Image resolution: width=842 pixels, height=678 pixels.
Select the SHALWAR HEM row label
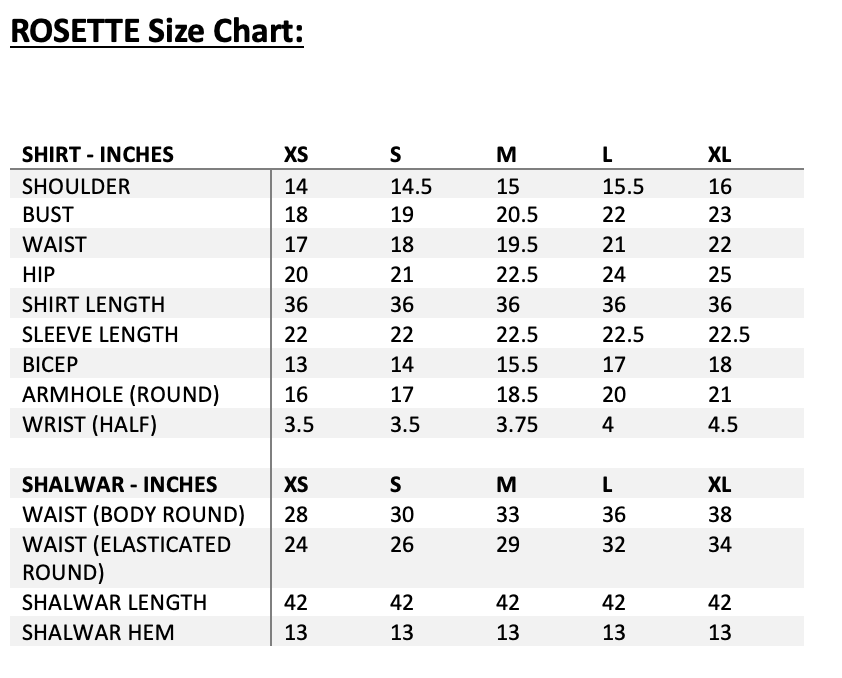click(x=98, y=632)
